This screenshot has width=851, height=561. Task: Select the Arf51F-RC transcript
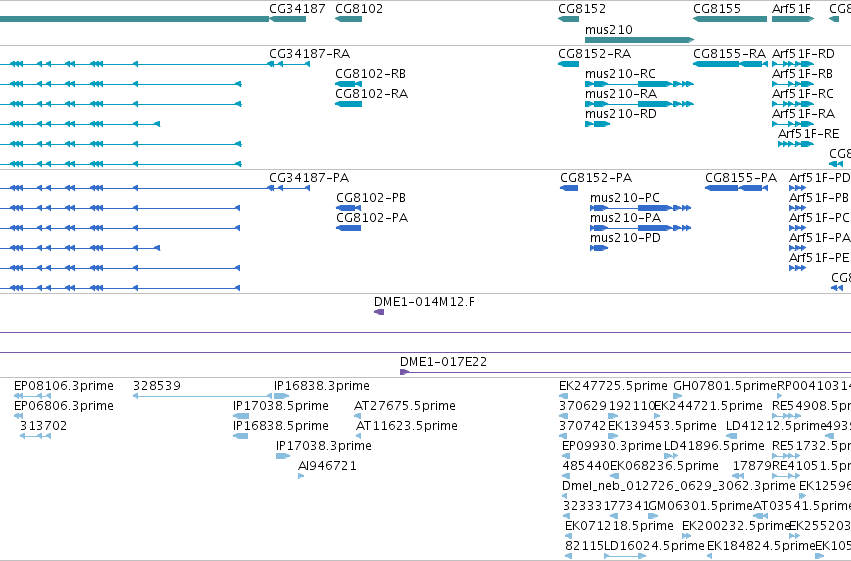(x=793, y=104)
